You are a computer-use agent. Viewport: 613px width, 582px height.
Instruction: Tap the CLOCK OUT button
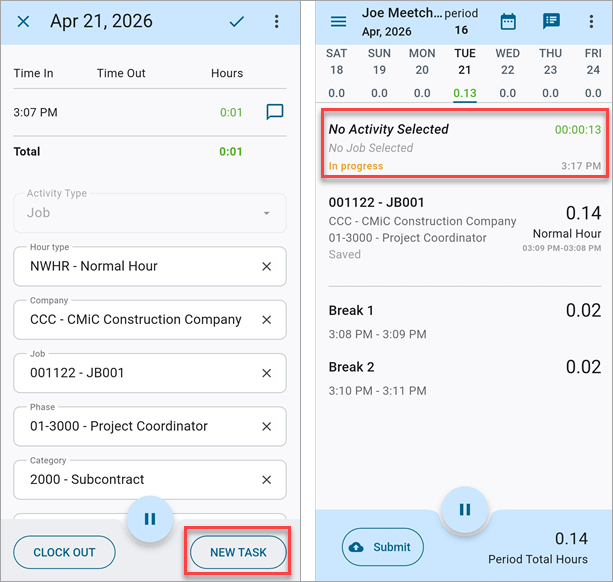pos(64,552)
